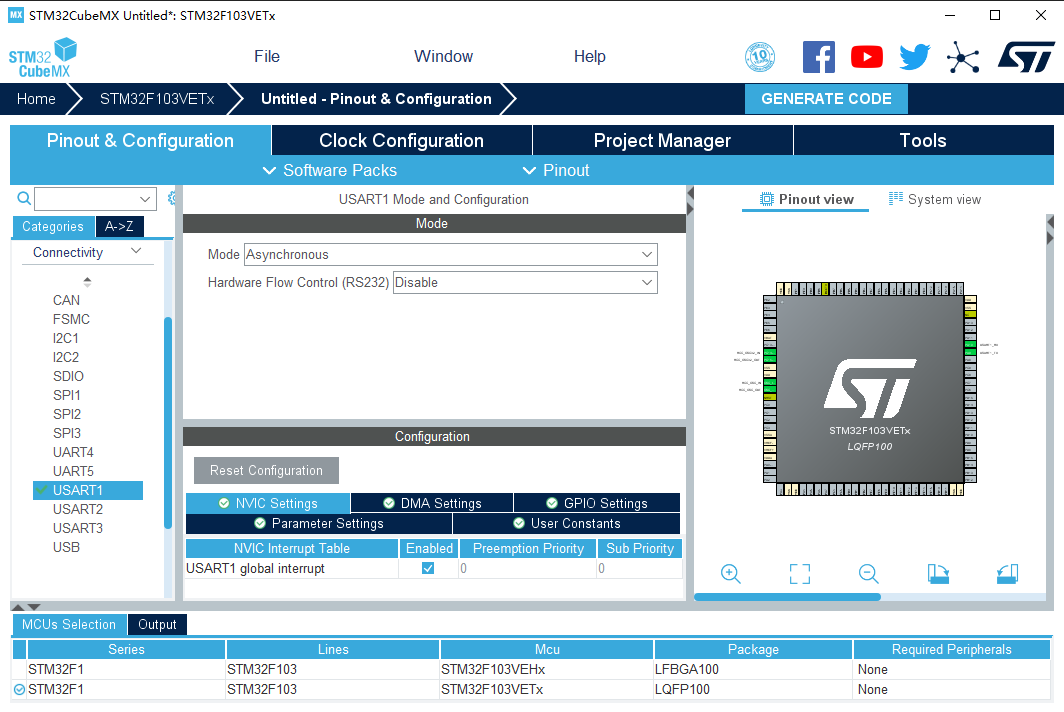Click the ST logo in the header
Viewport: 1064px width, 712px height.
[x=1026, y=57]
